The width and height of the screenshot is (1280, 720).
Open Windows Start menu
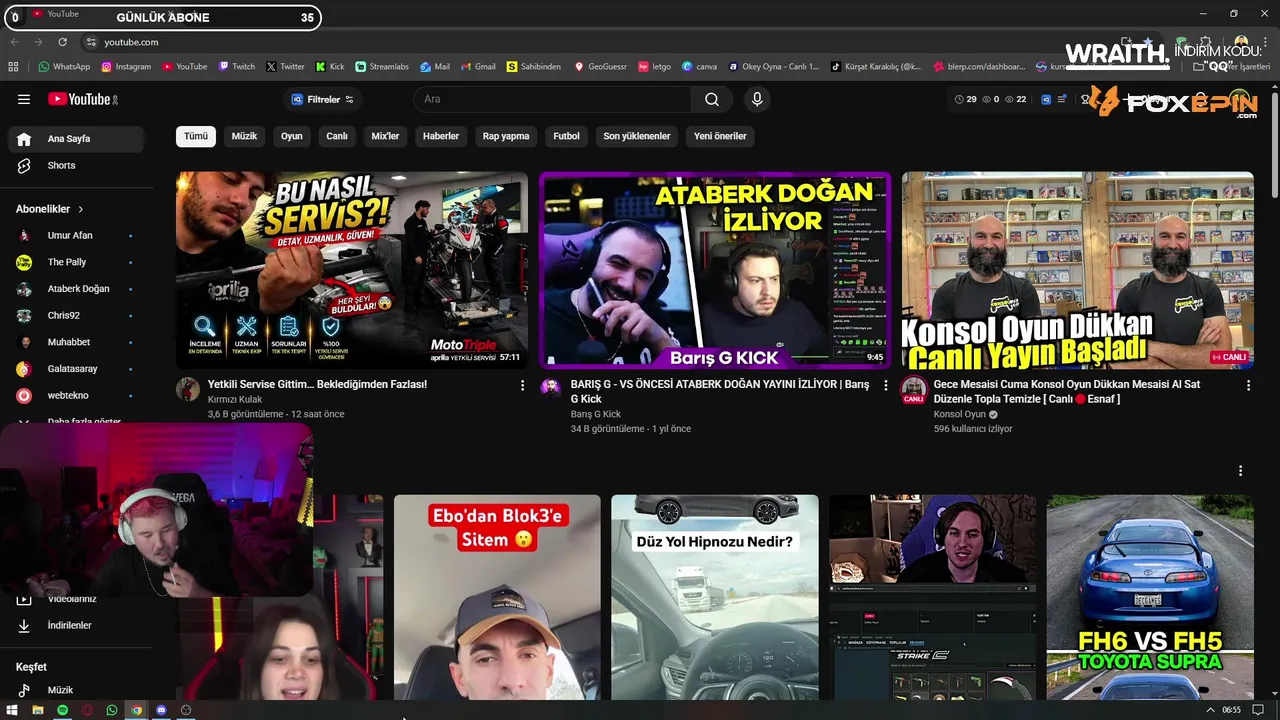click(x=13, y=710)
